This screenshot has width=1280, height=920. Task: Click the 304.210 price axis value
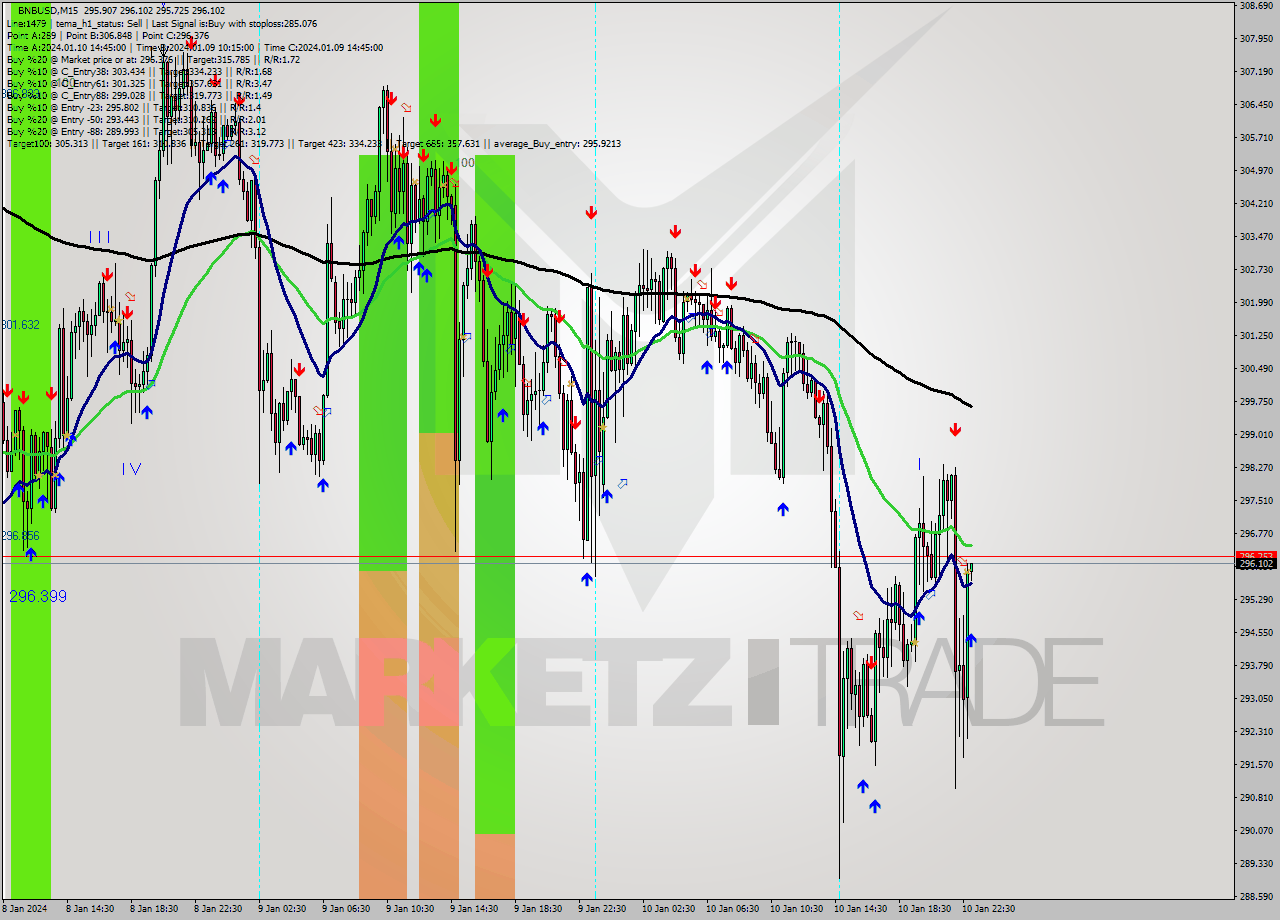point(1256,204)
